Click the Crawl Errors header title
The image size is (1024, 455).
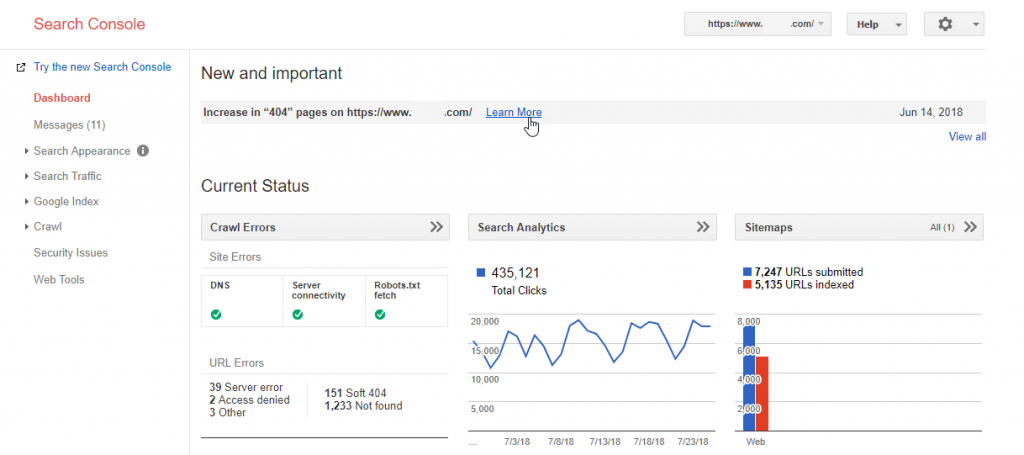(243, 228)
